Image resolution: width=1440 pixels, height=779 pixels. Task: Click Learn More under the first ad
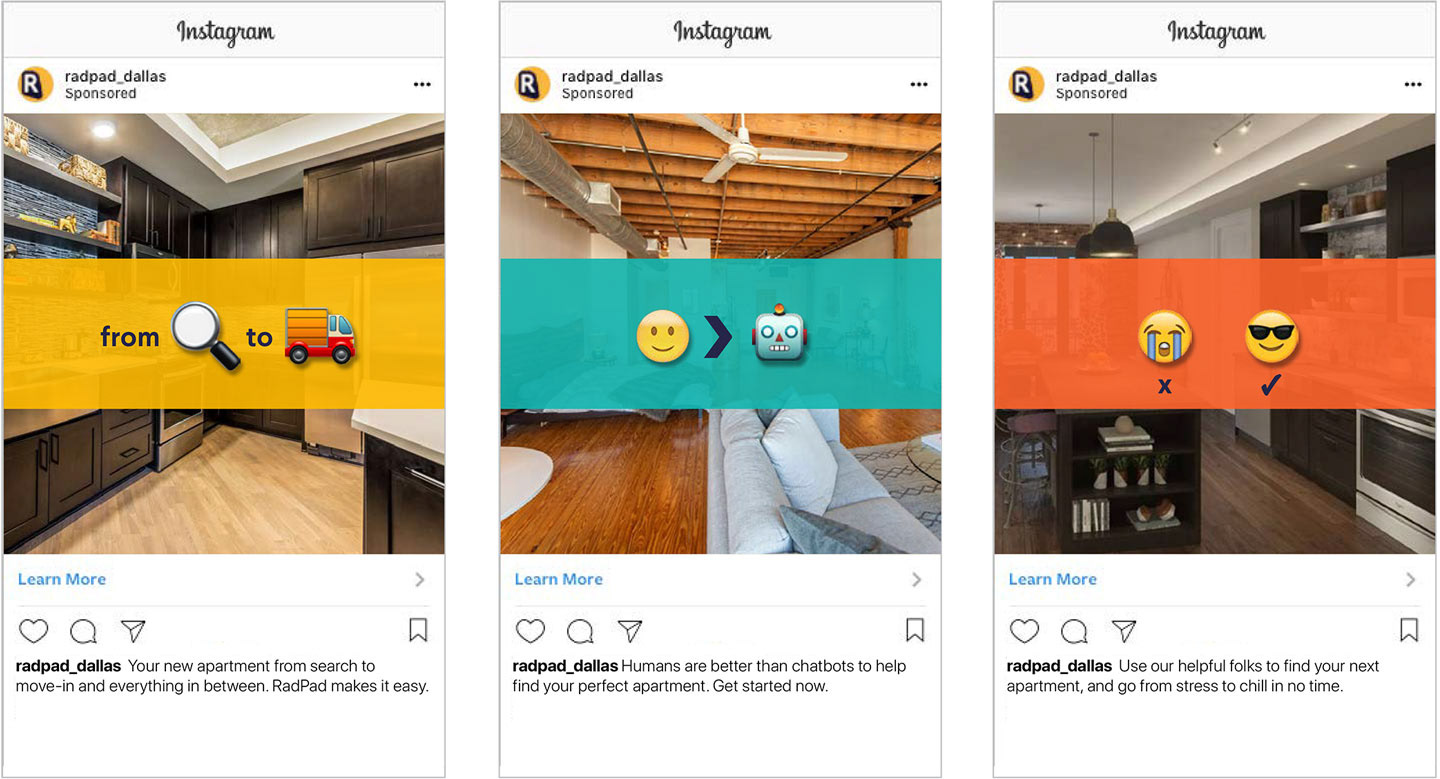tap(62, 579)
